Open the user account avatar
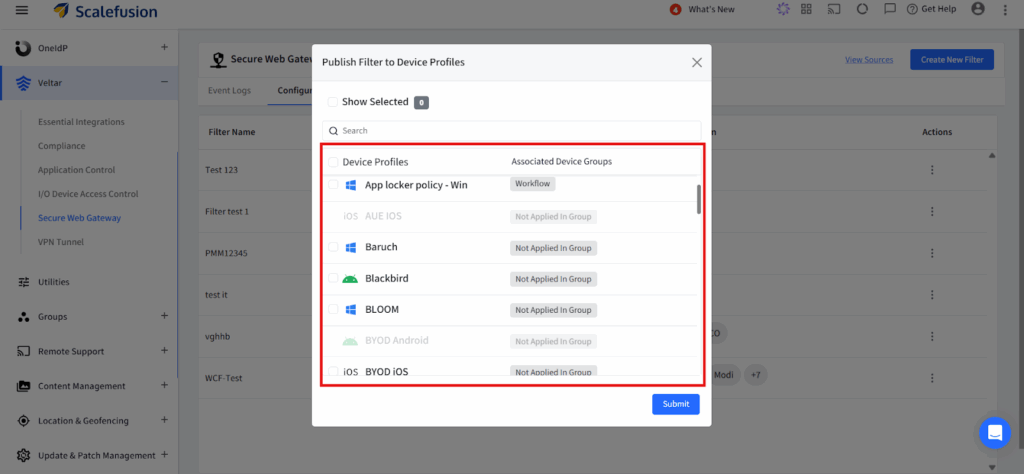 tap(978, 9)
